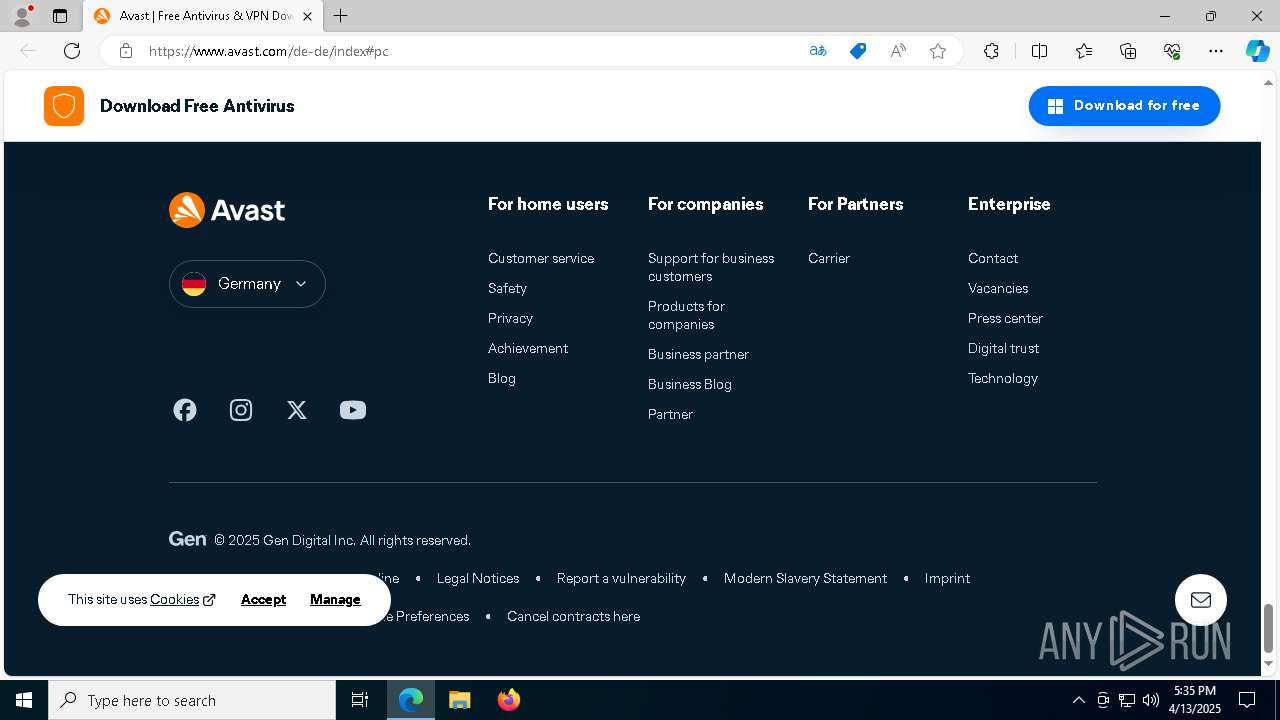Open a new browser tab
Image resolution: width=1280 pixels, height=720 pixels.
click(x=341, y=16)
